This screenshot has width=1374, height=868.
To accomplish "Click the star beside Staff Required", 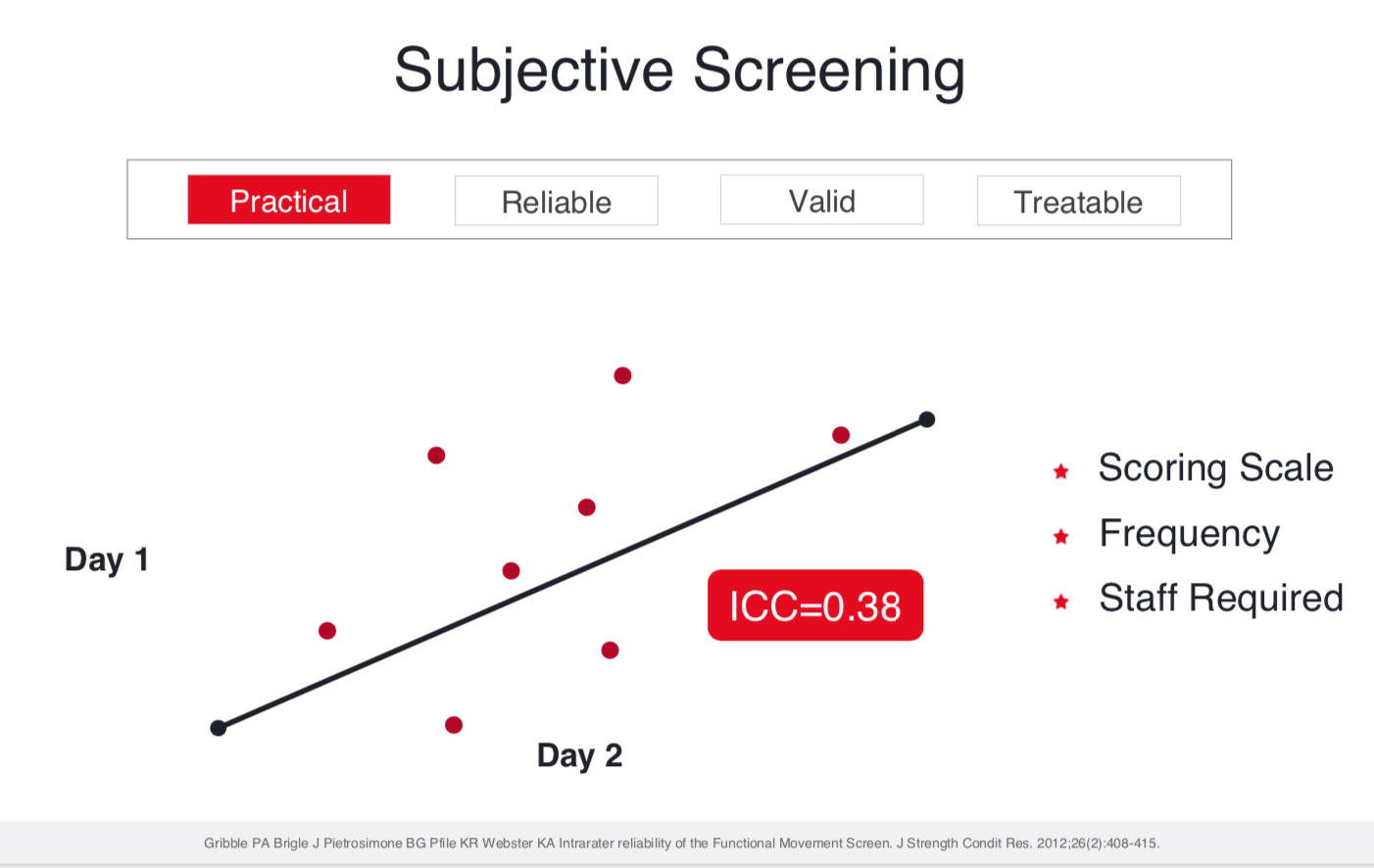I will pos(1060,602).
